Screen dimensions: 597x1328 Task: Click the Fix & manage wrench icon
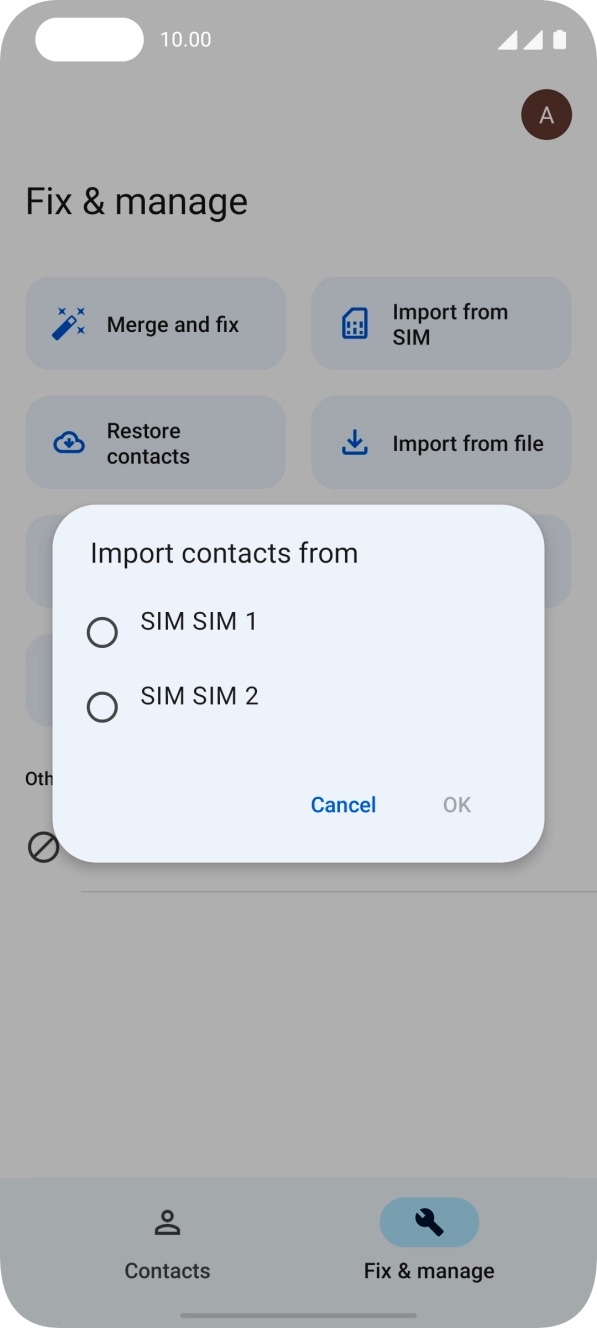(429, 1222)
